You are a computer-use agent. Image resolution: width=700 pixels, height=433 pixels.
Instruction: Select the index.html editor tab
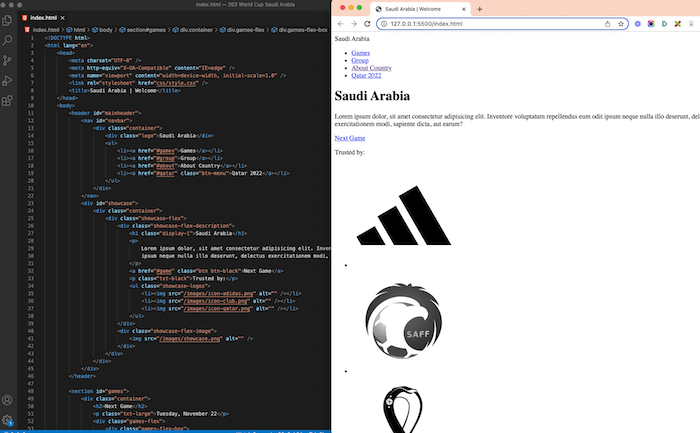coord(43,18)
